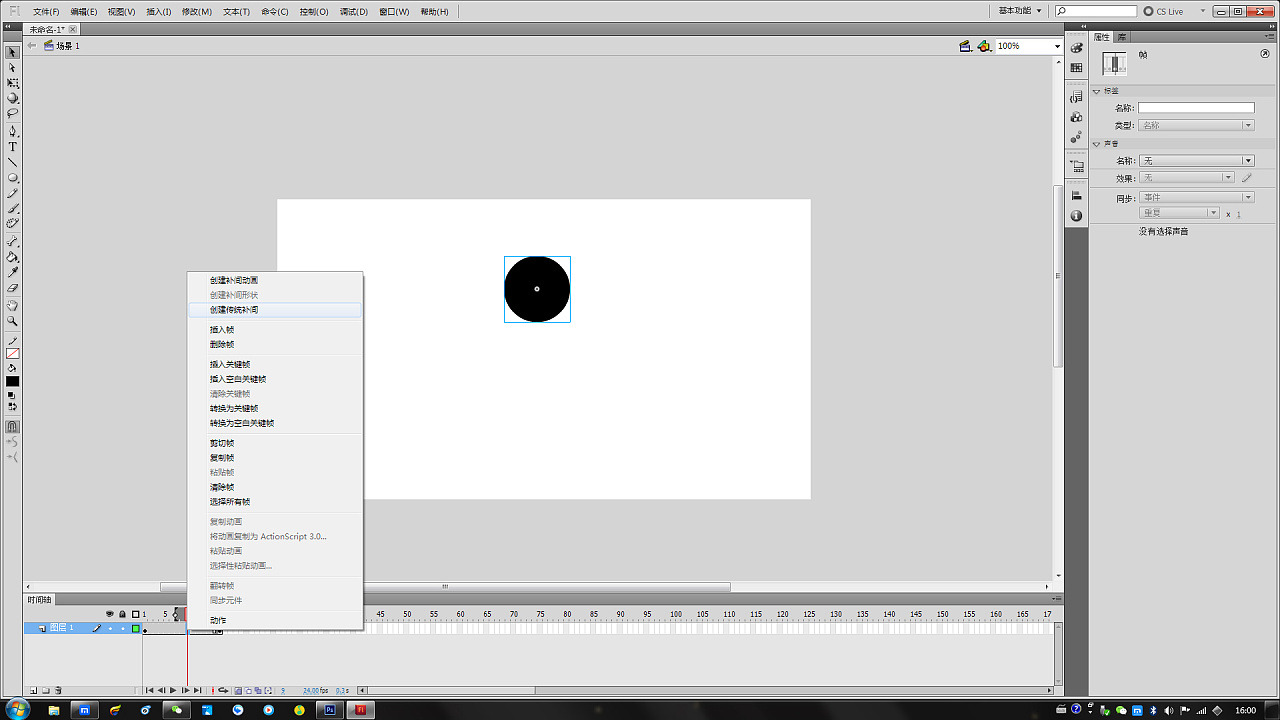1280x720 pixels.
Task: Open the Info panel icon in the dock
Action: pos(1076,216)
